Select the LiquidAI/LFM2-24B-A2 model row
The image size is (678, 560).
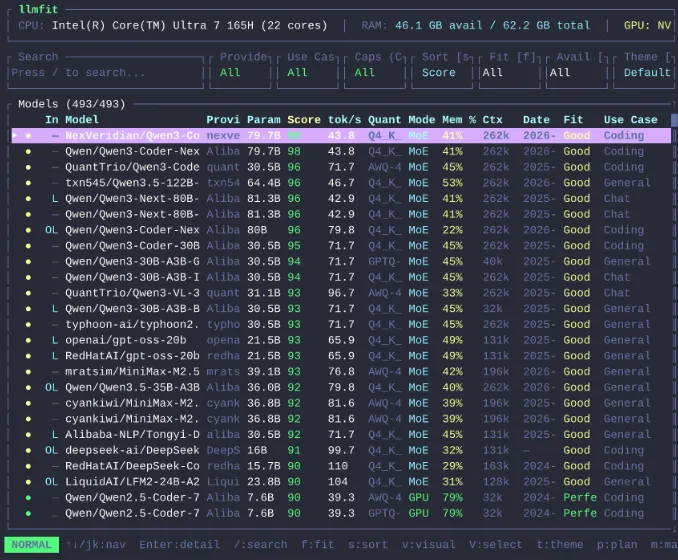pos(341,482)
